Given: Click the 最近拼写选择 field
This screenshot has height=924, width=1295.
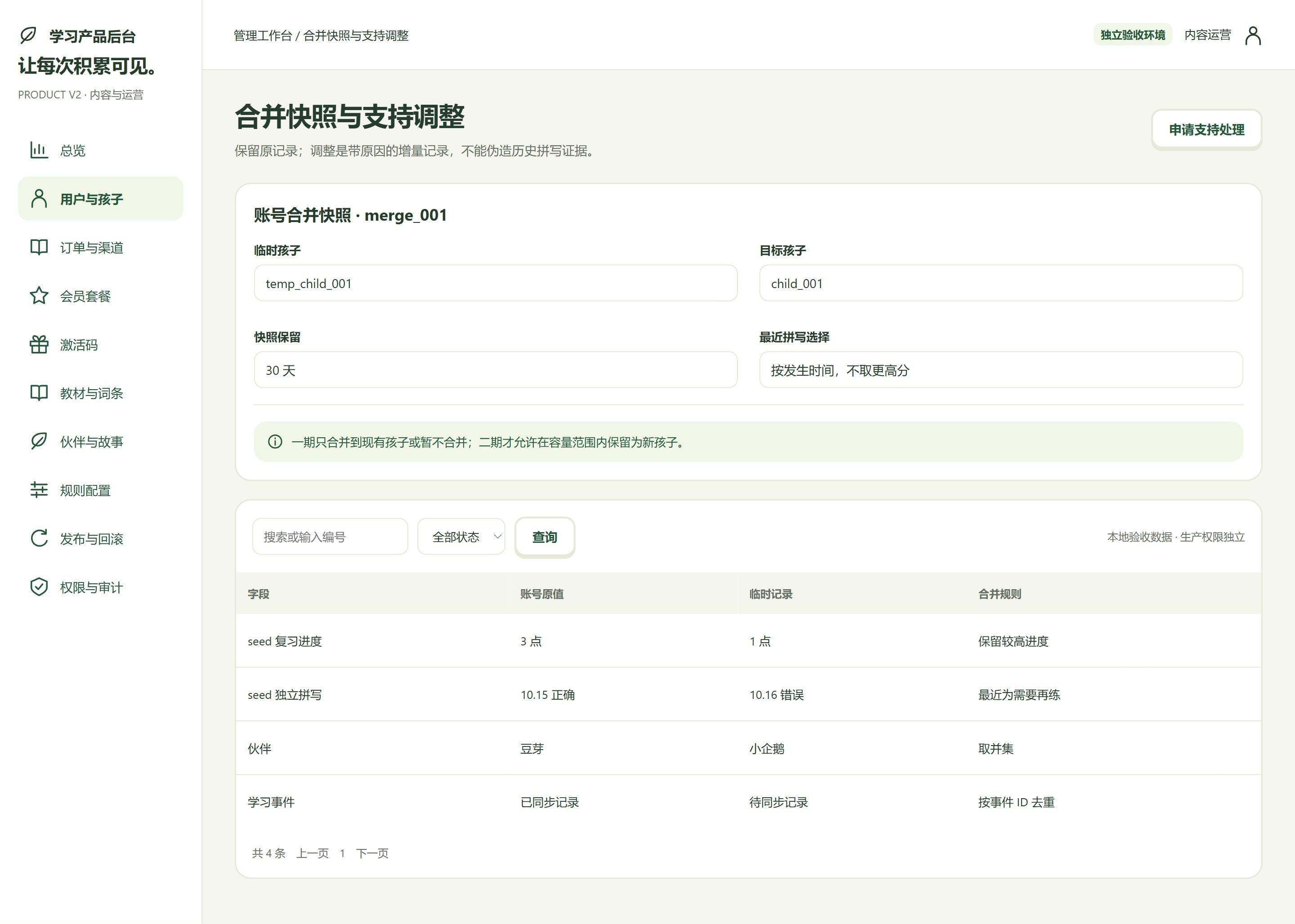Looking at the screenshot, I should [1001, 370].
